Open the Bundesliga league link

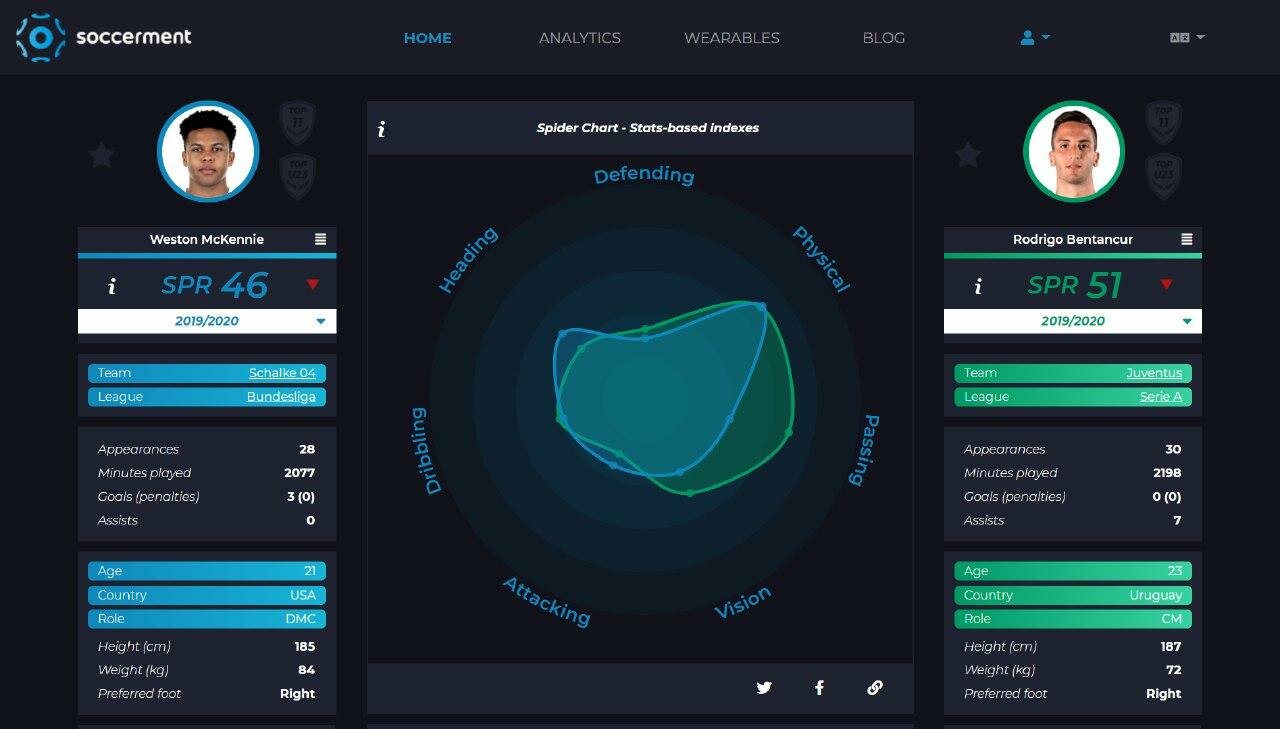[x=281, y=397]
